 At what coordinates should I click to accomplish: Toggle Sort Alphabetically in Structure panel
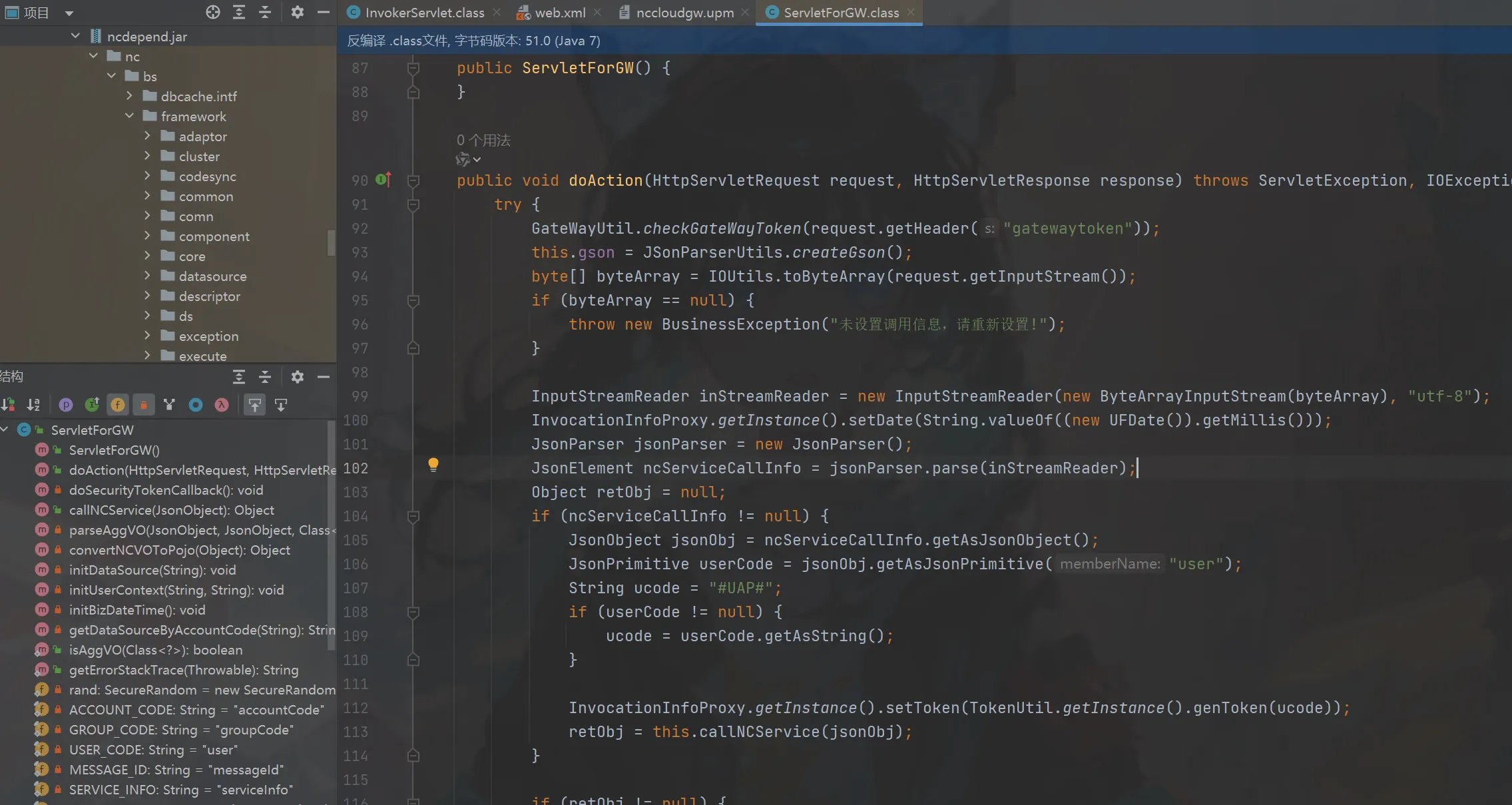33,405
